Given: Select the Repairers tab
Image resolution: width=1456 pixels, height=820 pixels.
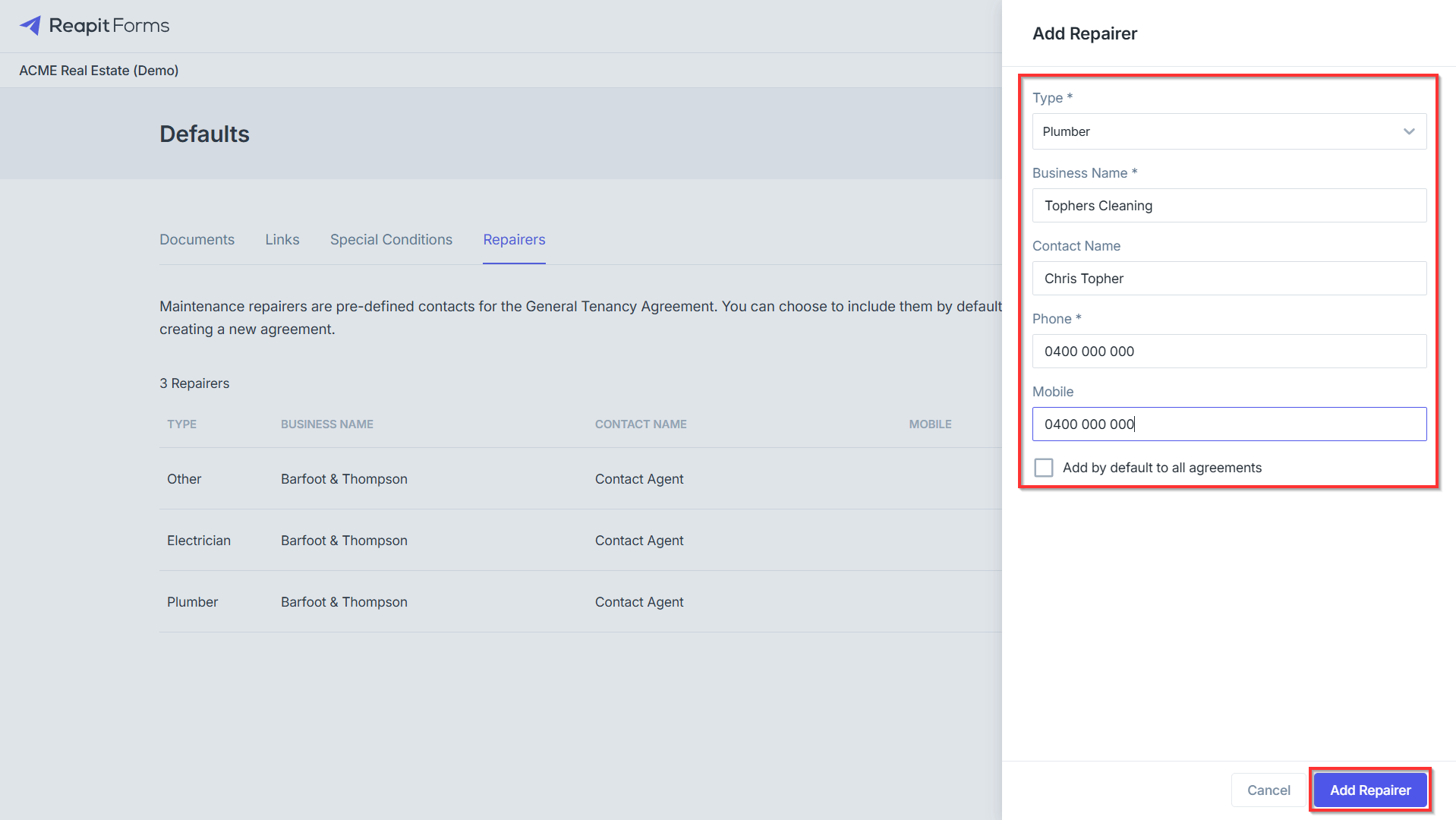Looking at the screenshot, I should point(514,239).
